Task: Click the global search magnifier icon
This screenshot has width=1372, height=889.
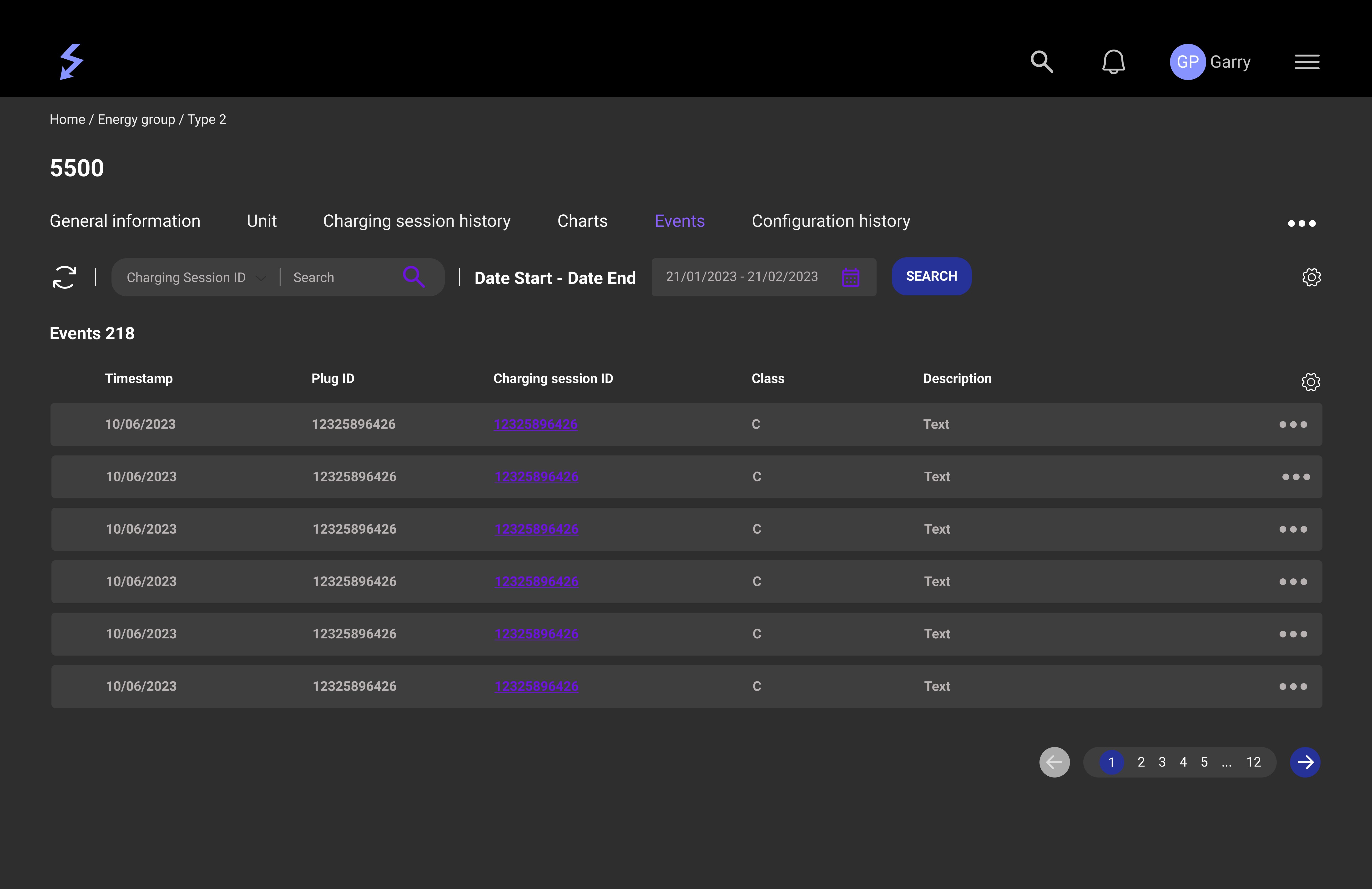Action: coord(1042,62)
